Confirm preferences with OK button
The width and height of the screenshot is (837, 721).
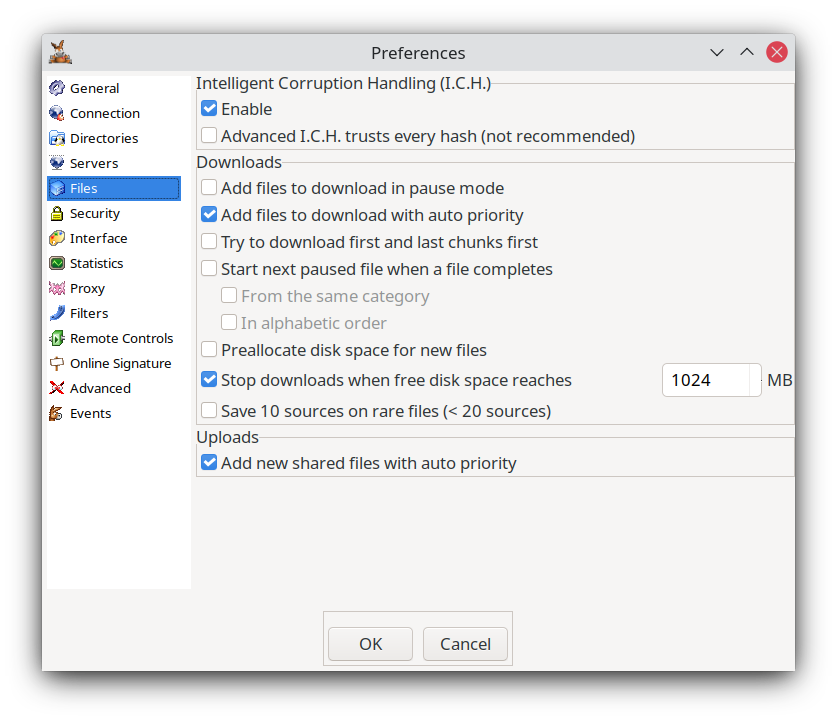(370, 644)
